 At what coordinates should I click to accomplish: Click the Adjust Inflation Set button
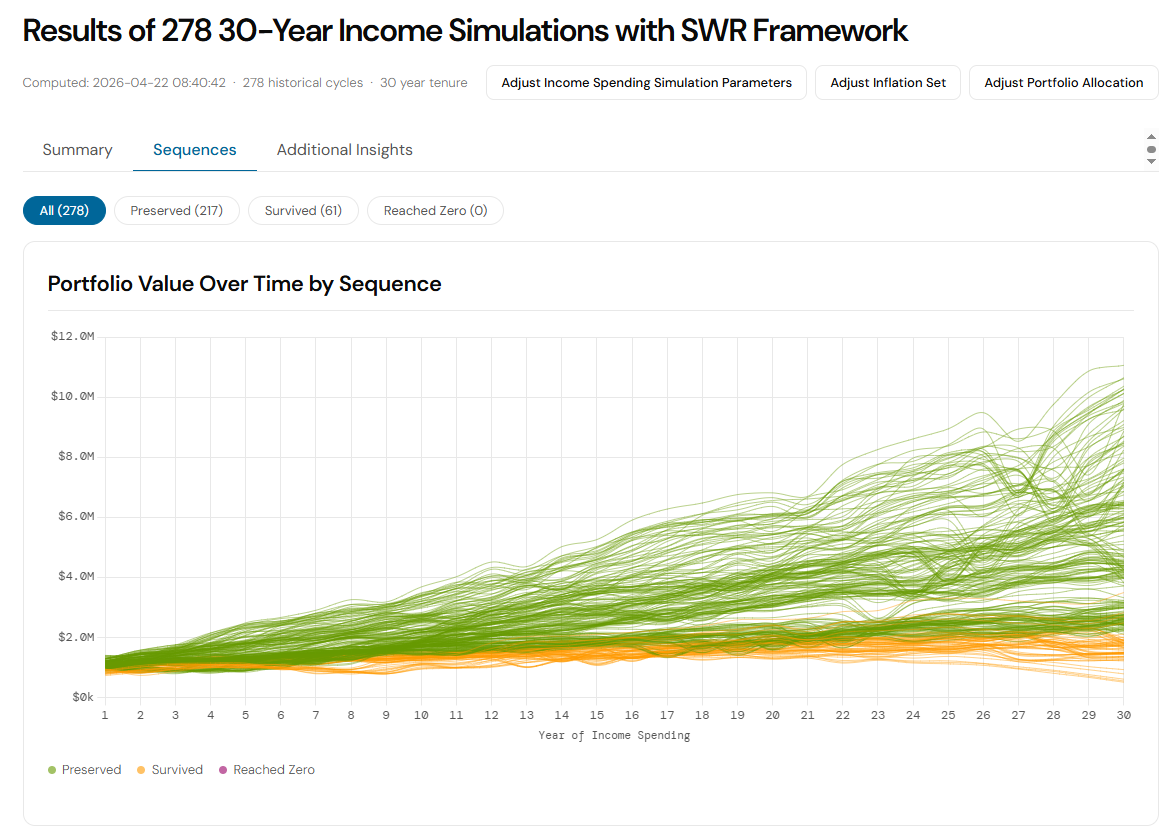click(x=888, y=83)
